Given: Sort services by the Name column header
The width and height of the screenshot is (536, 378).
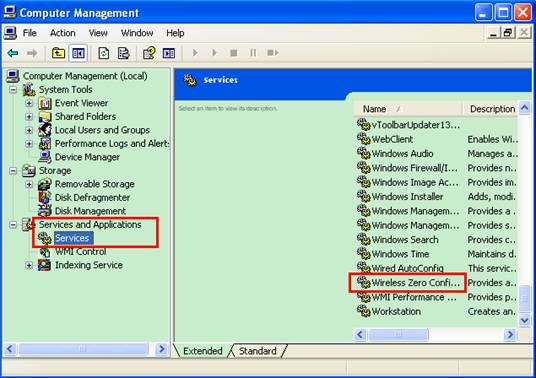Looking at the screenshot, I should 408,109.
